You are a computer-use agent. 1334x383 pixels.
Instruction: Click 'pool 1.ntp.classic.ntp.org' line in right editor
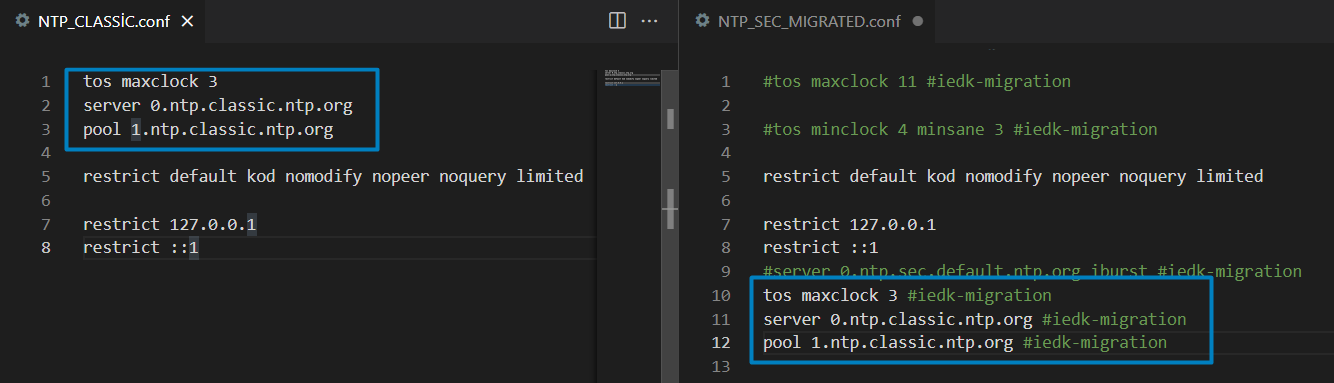(964, 342)
